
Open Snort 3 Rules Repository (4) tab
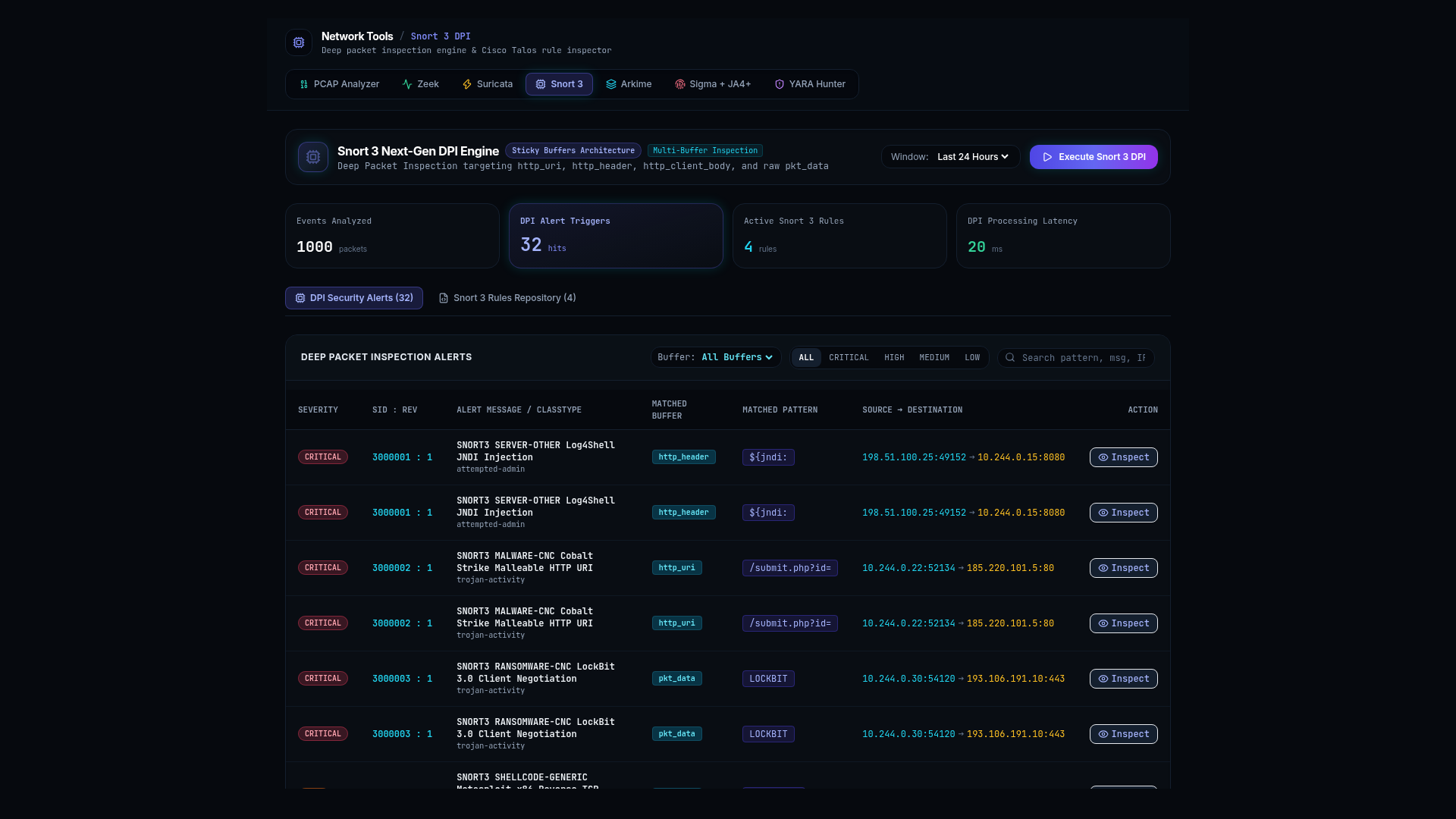[507, 298]
